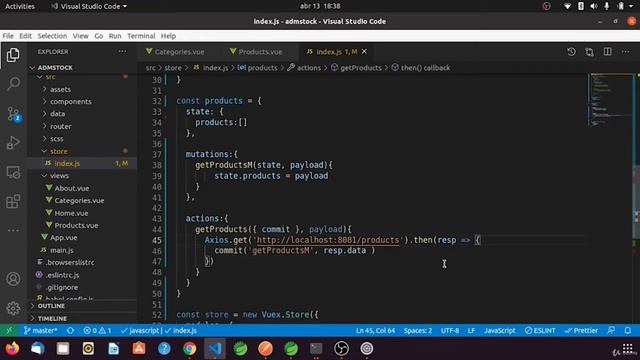Open the Activities overview

[20, 6]
